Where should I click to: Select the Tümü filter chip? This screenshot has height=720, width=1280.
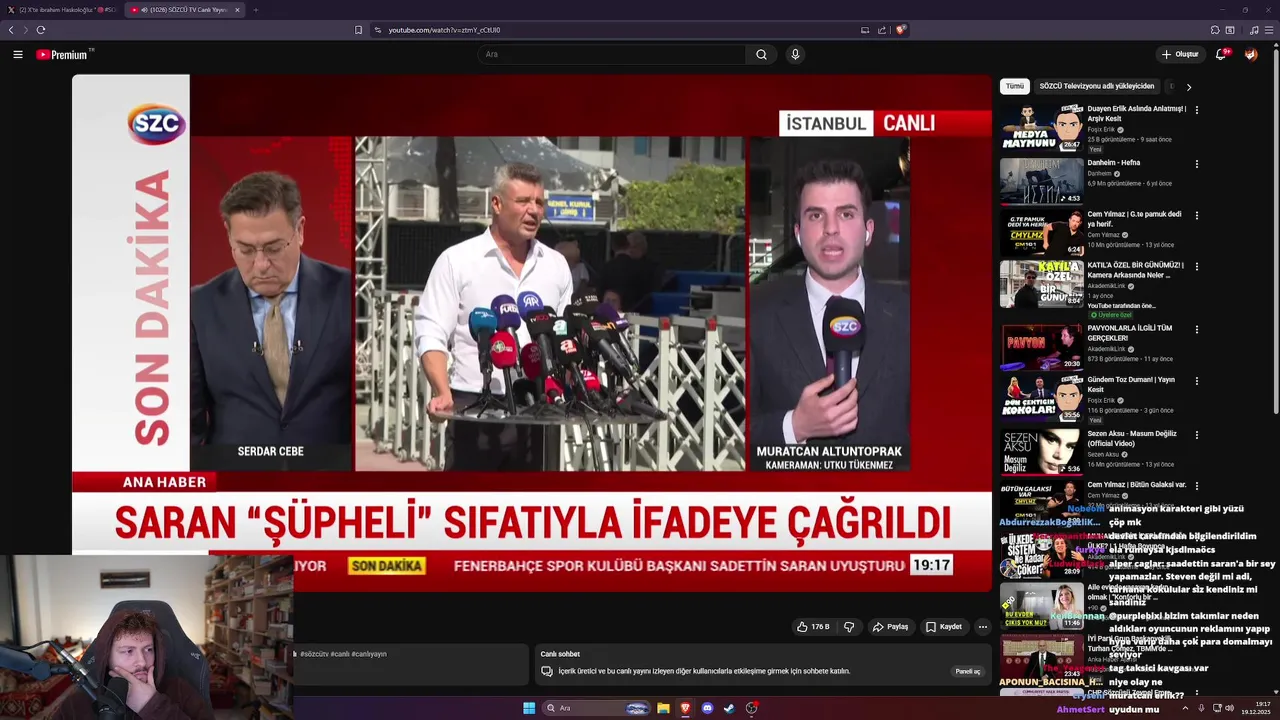pyautogui.click(x=1015, y=86)
